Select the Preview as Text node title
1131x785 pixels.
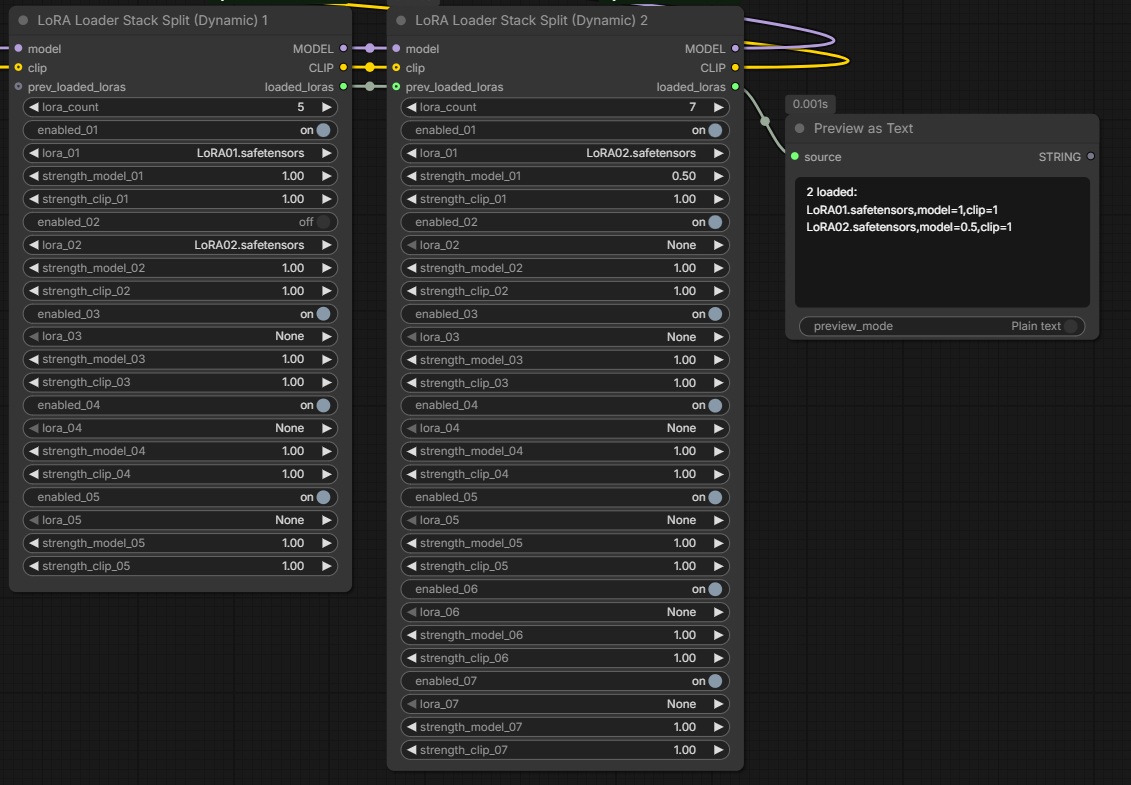[x=863, y=128]
